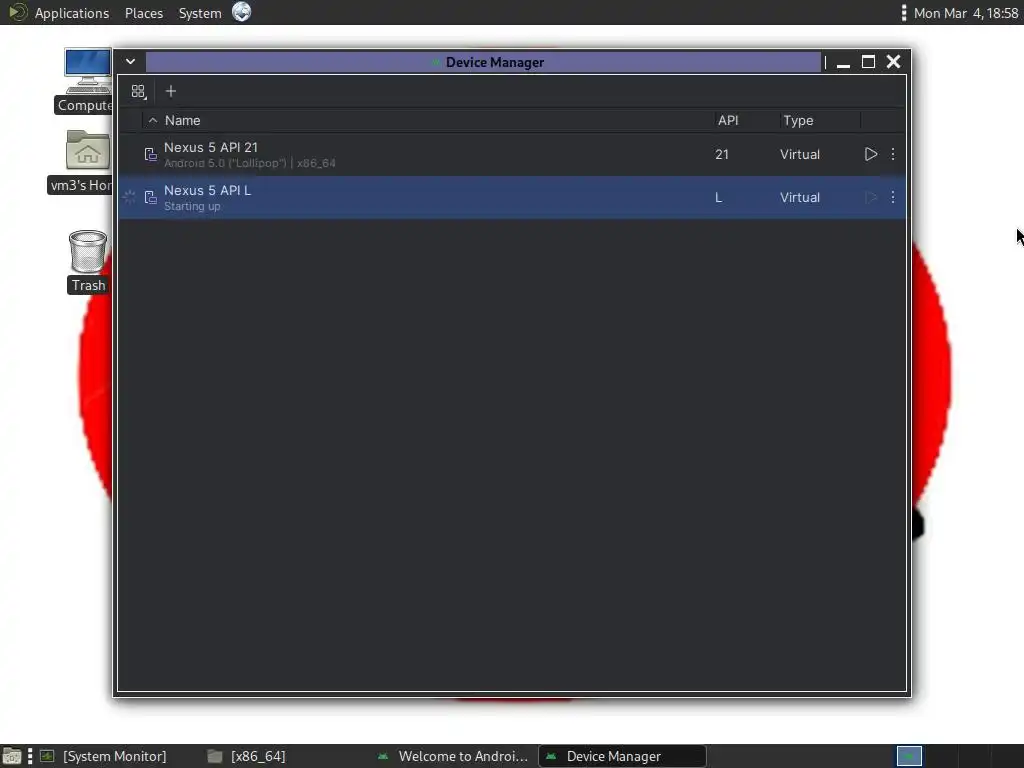Viewport: 1024px width, 768px height.
Task: Close the Device Manager window
Action: (893, 62)
